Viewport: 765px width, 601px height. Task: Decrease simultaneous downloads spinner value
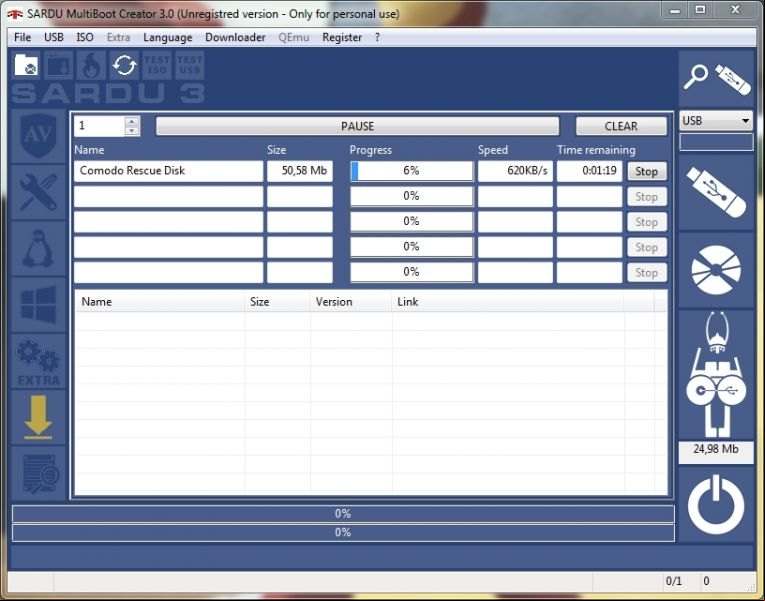point(132,131)
